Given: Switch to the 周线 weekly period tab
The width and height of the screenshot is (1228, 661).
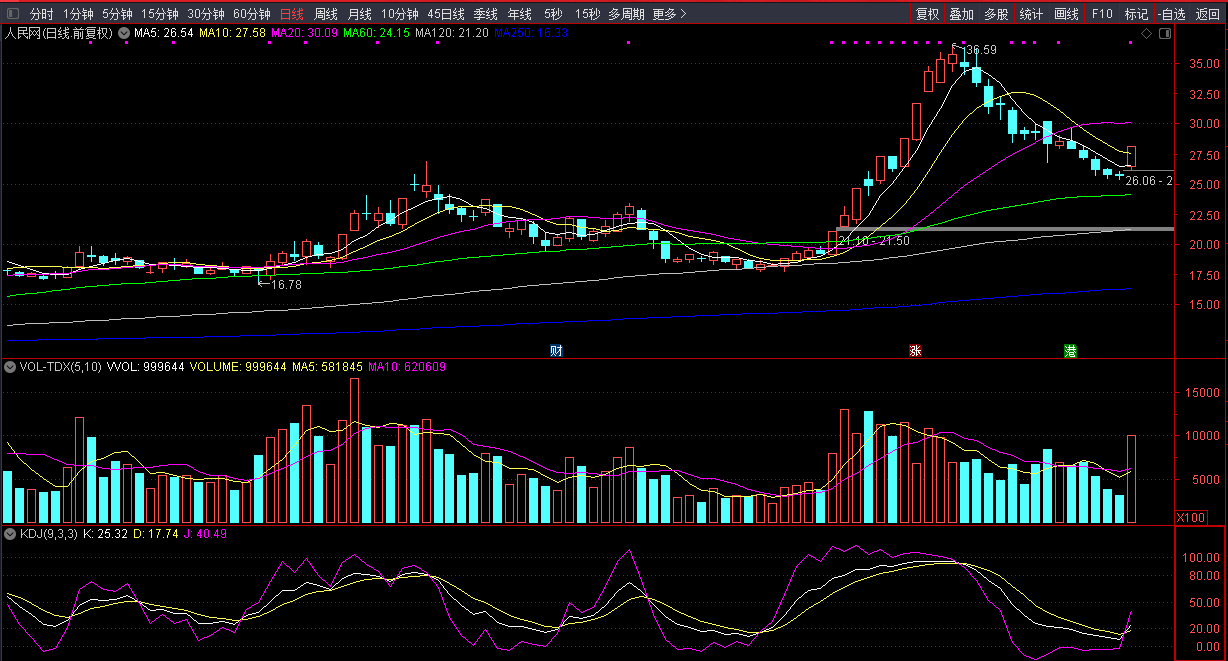Looking at the screenshot, I should [x=326, y=14].
